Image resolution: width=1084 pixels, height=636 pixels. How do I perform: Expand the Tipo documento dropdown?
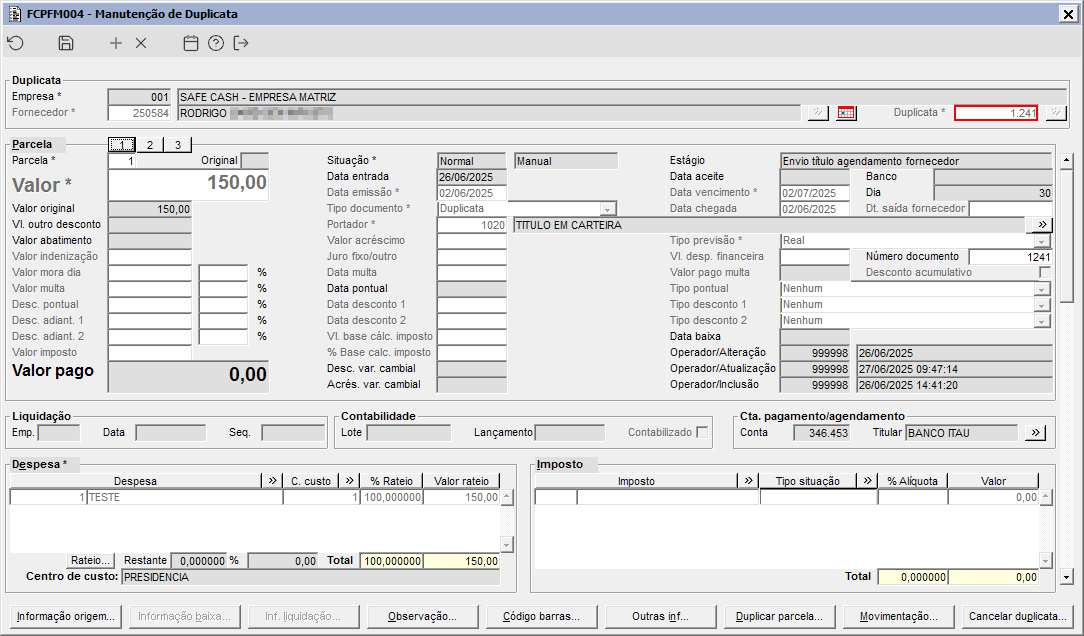[607, 209]
